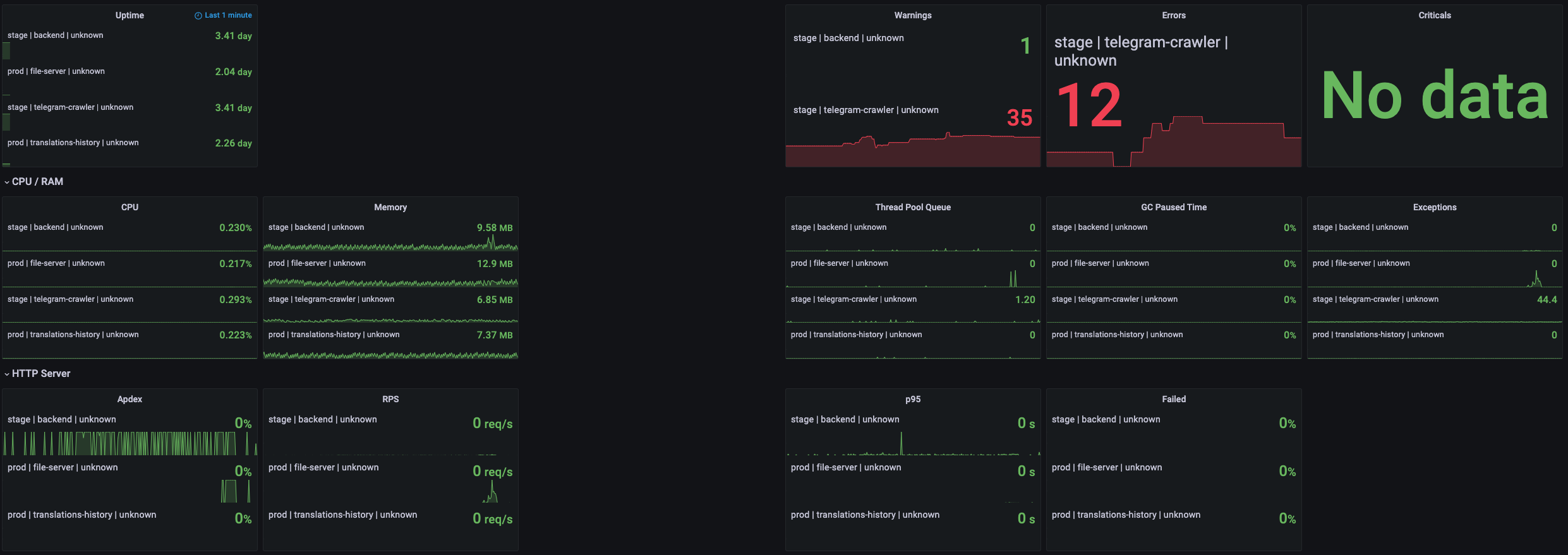Screen dimensions: 1568x555
Task: Open the Warnings panel title menu
Action: click(x=912, y=15)
